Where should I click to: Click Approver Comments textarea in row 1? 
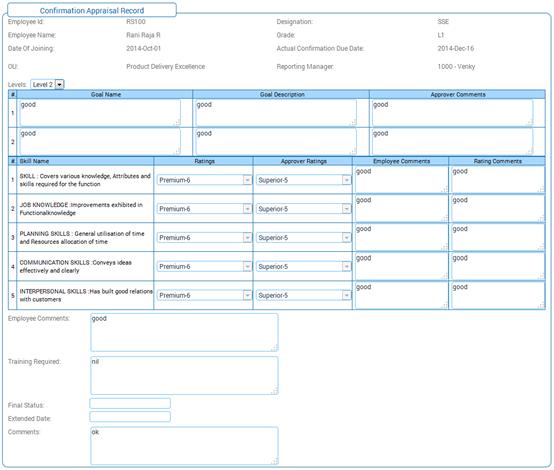453,113
